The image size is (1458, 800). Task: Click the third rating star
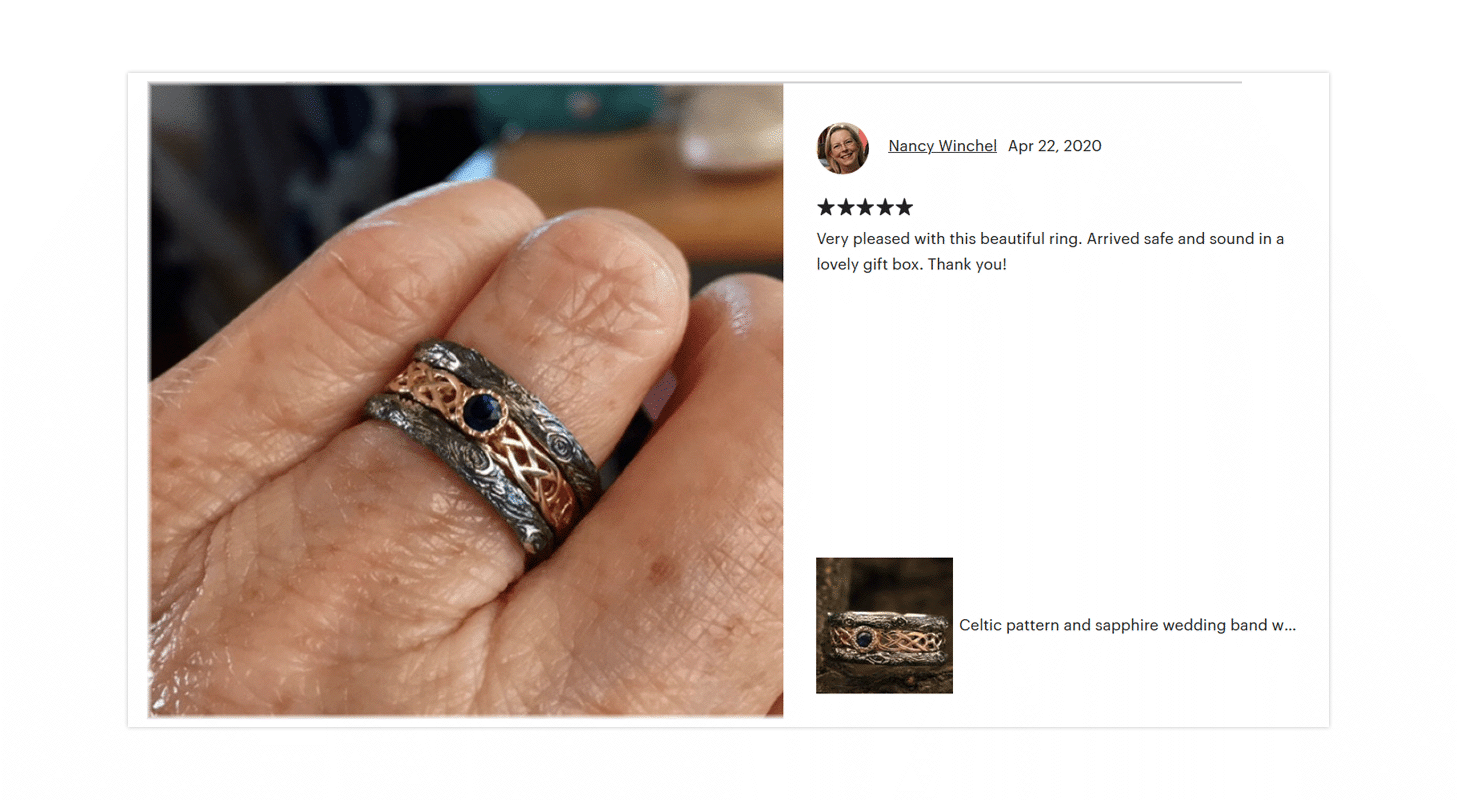coord(865,207)
